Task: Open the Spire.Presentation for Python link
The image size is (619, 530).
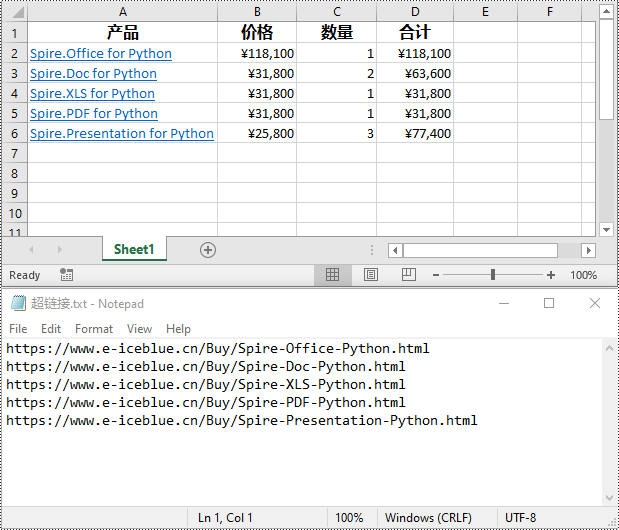Action: (122, 134)
